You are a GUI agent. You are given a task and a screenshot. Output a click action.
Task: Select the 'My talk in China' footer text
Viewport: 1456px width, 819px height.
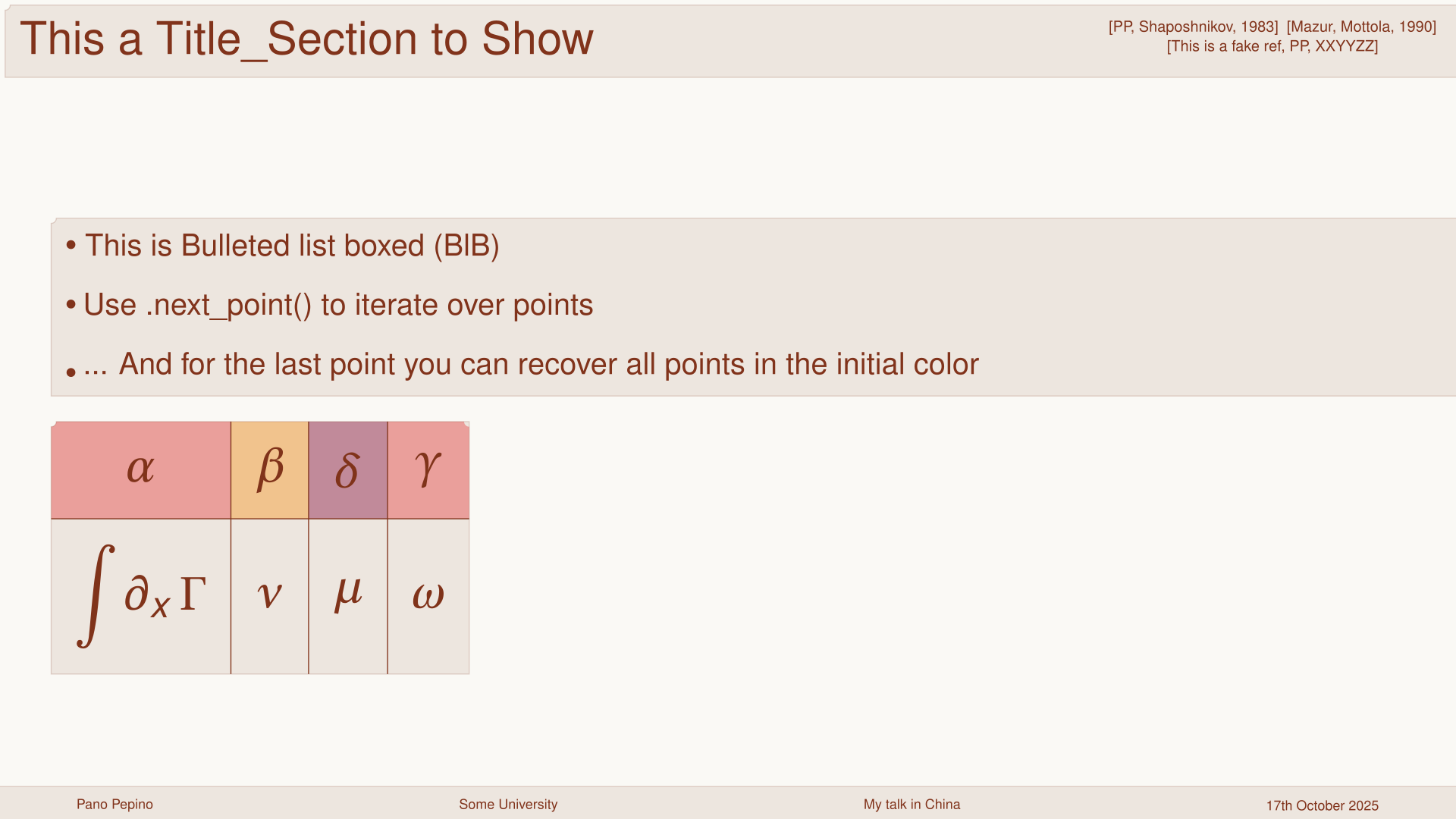912,805
